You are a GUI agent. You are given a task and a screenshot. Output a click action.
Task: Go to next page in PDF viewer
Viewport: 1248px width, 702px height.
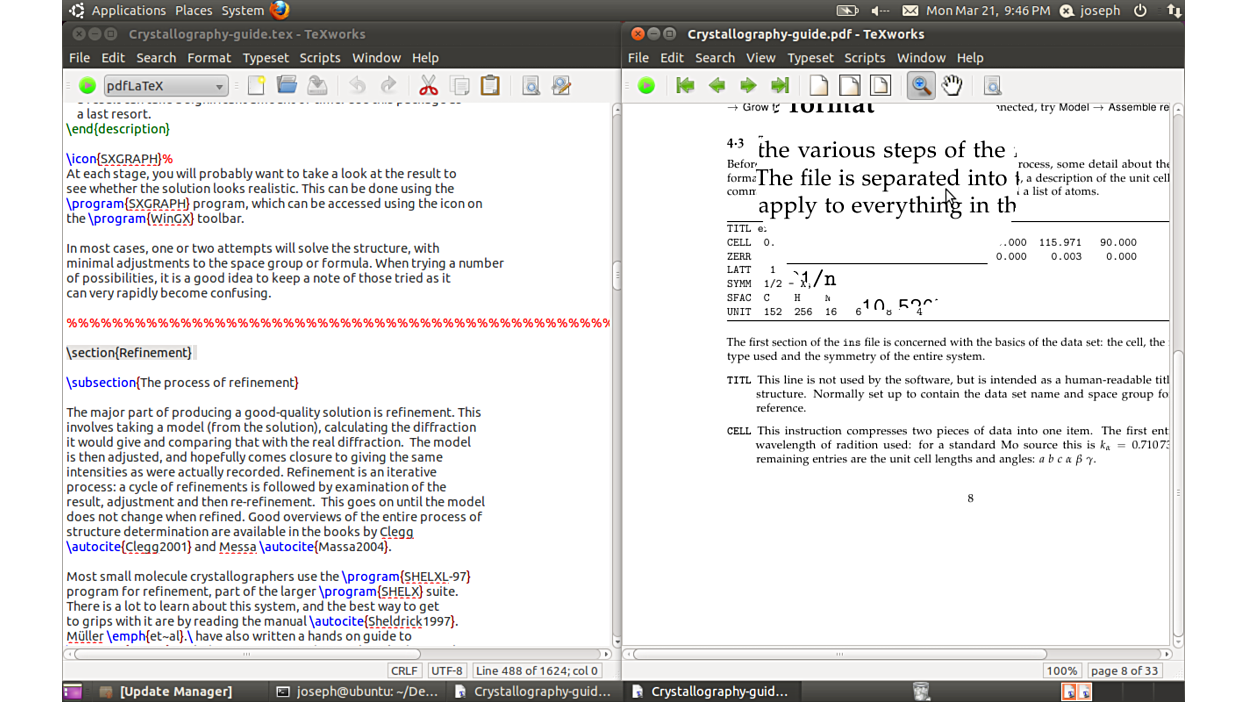tap(748, 86)
